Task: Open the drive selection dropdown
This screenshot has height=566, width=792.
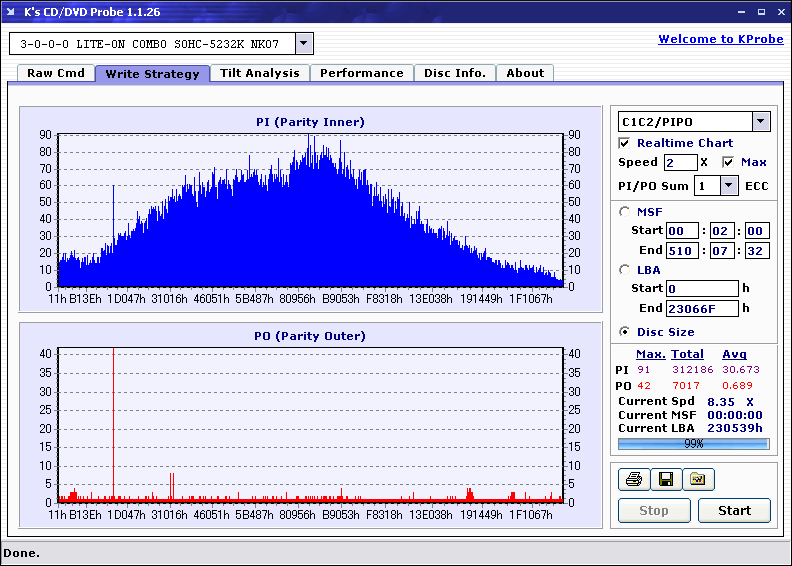Action: pos(305,44)
